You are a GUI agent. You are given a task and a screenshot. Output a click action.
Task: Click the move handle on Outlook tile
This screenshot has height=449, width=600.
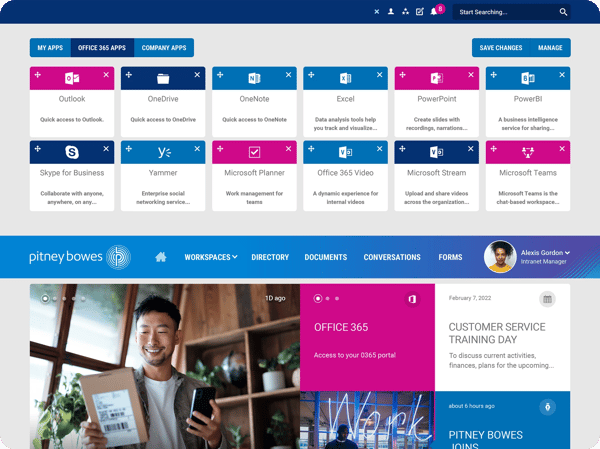[38, 75]
